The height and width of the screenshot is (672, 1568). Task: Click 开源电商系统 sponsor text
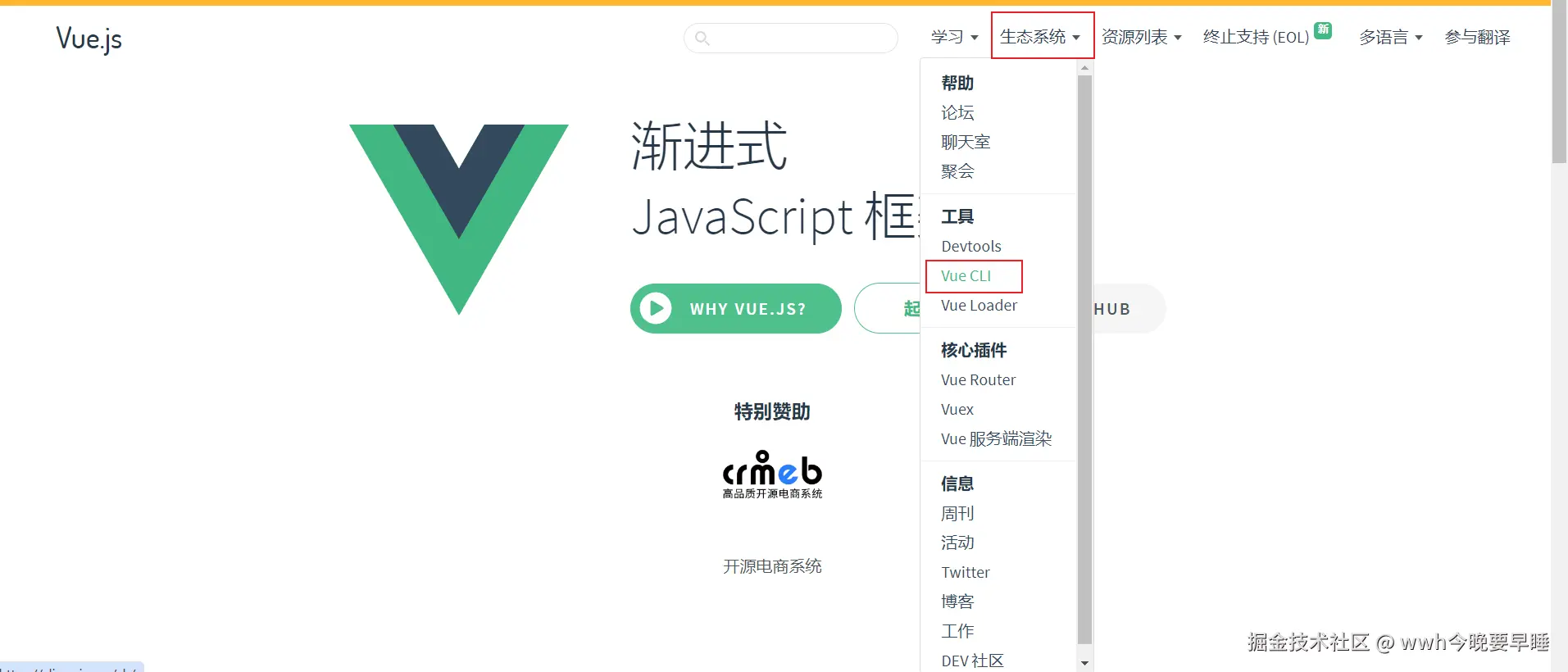point(772,566)
